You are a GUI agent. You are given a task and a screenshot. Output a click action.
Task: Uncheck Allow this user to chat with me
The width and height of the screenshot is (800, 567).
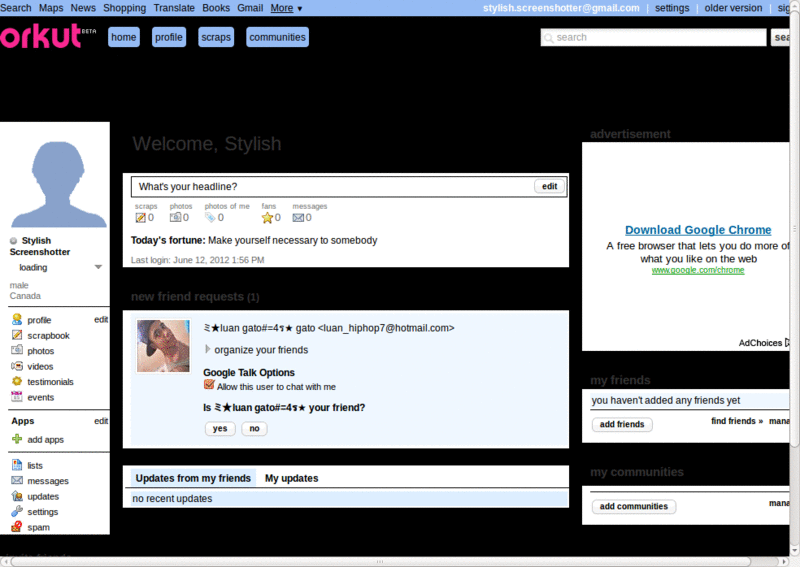click(209, 385)
